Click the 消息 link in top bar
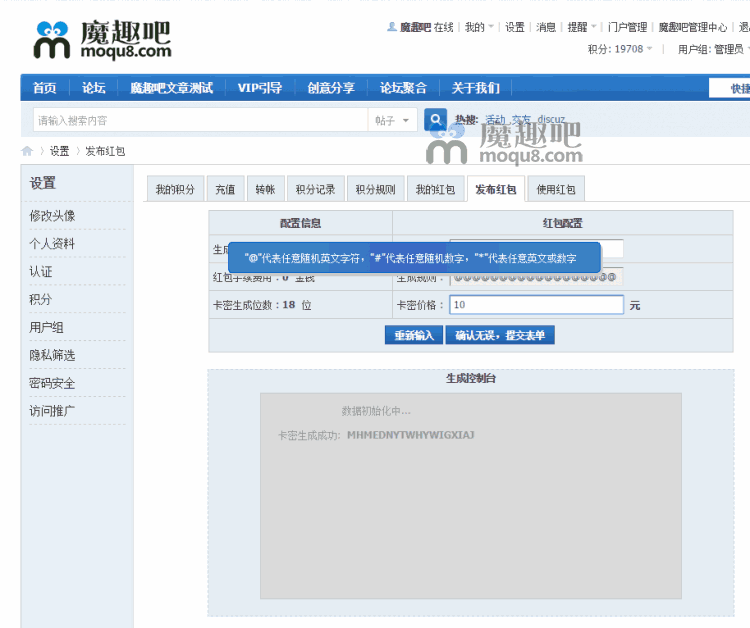This screenshot has width=750, height=628. pos(546,27)
